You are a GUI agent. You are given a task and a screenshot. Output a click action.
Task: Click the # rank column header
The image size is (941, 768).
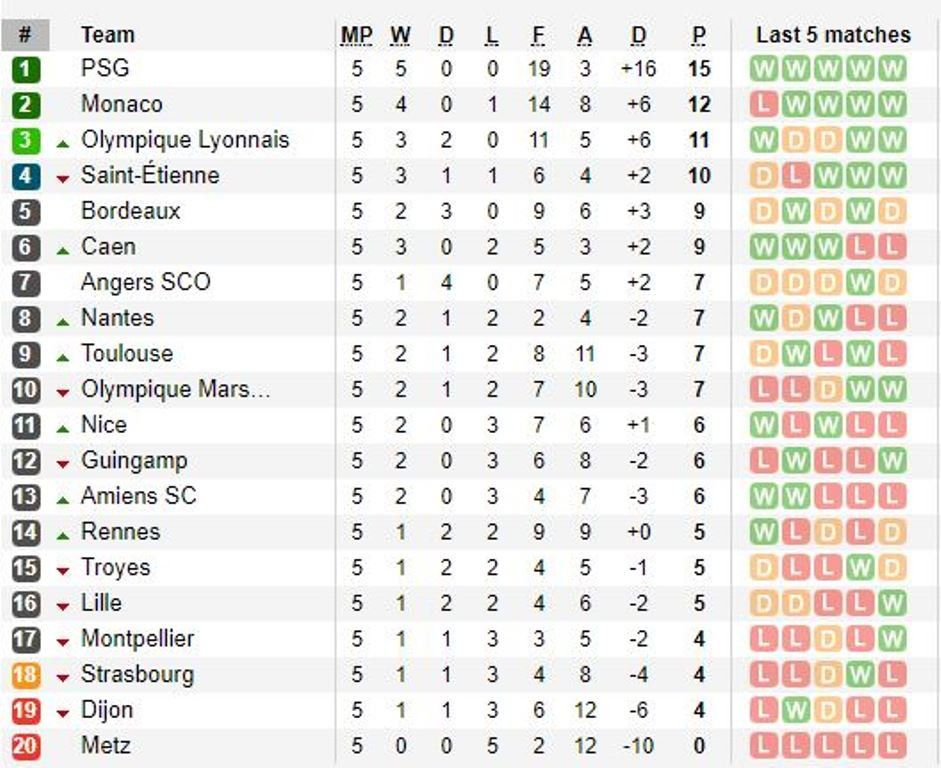coord(26,35)
